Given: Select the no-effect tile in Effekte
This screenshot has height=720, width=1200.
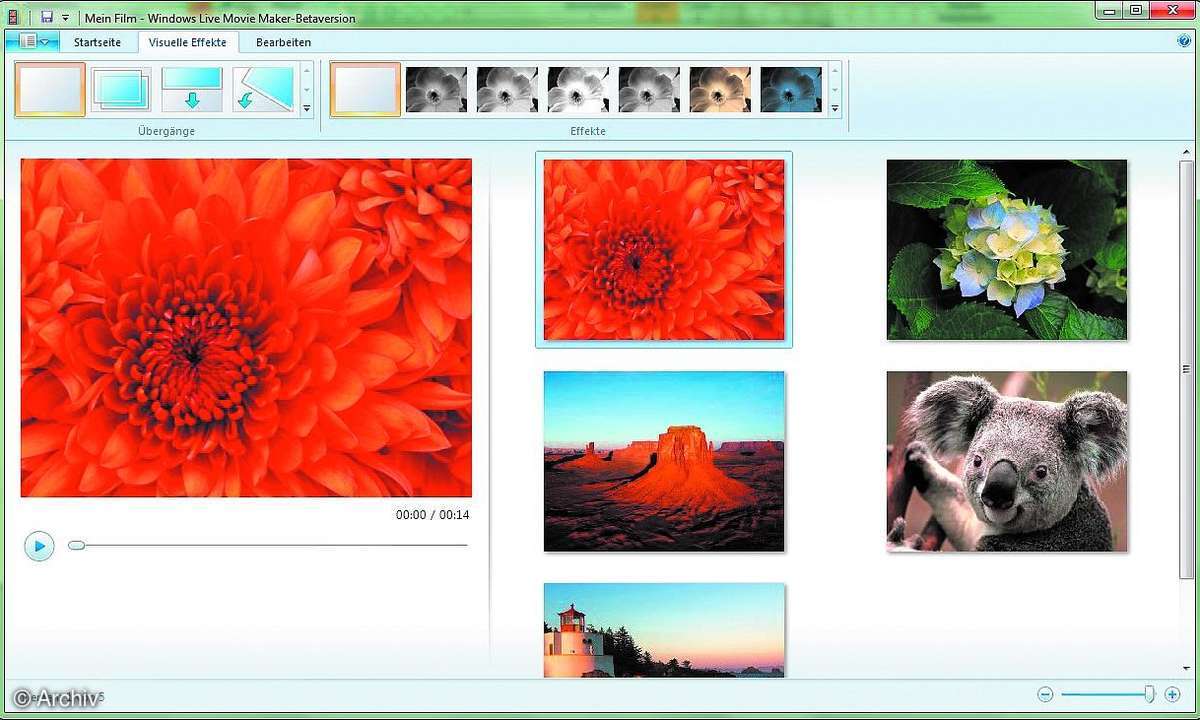Looking at the screenshot, I should point(365,90).
